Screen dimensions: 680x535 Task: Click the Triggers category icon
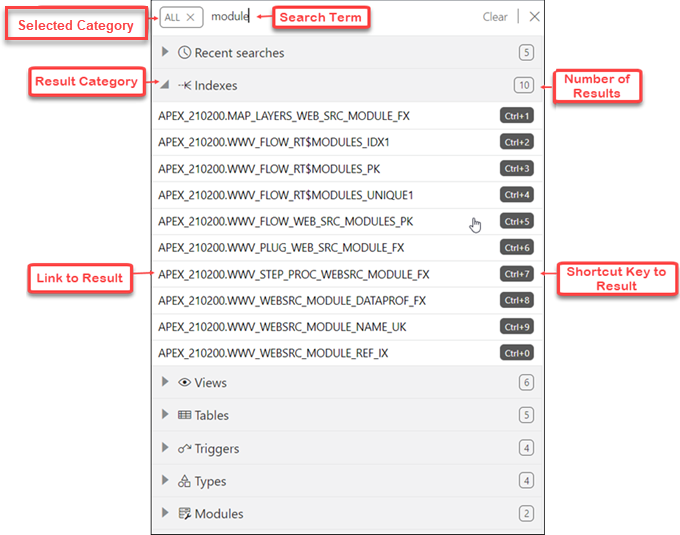pos(184,448)
